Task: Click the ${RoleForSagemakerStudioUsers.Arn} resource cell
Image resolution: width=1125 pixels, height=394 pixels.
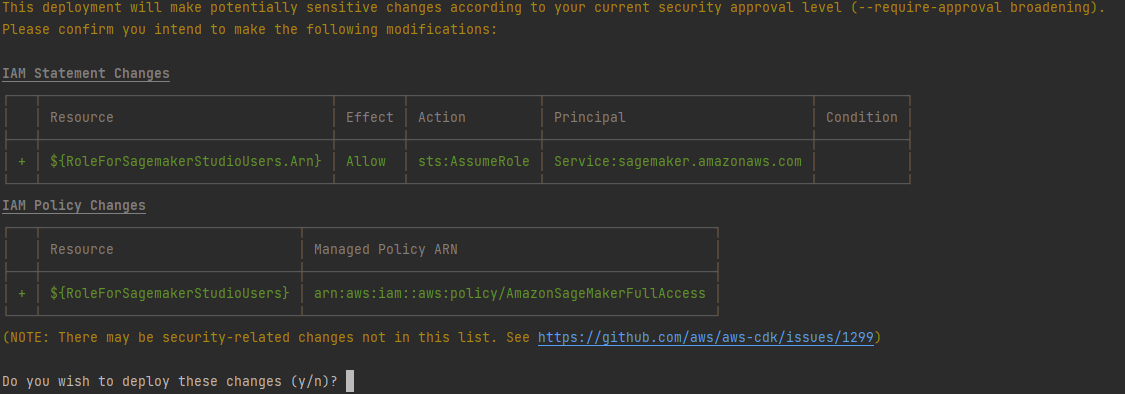Action: click(186, 161)
